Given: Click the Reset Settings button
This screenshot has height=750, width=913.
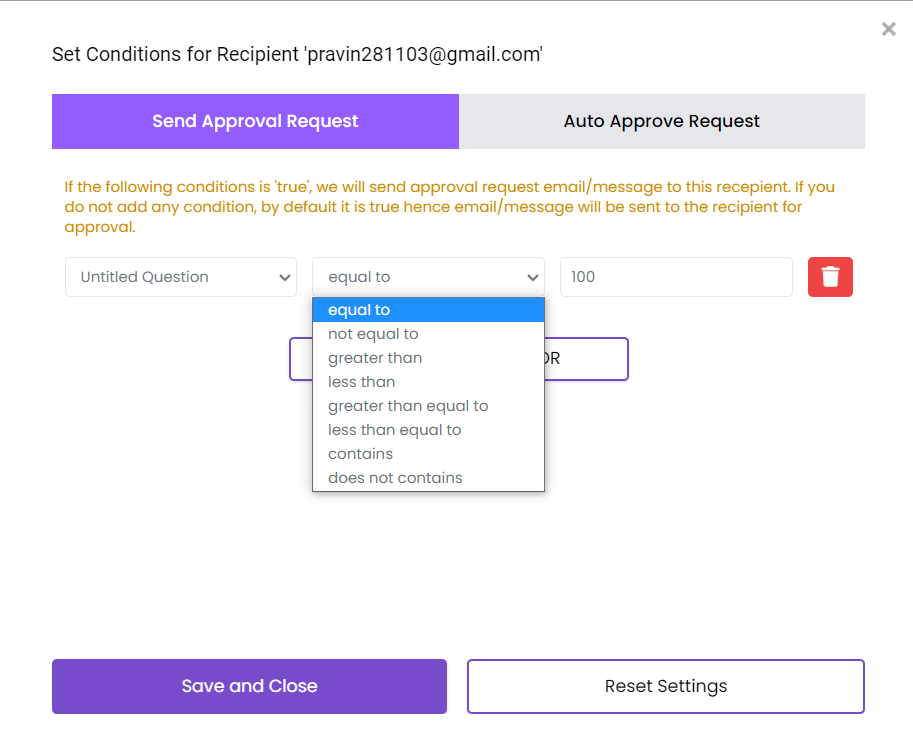Looking at the screenshot, I should pyautogui.click(x=665, y=686).
